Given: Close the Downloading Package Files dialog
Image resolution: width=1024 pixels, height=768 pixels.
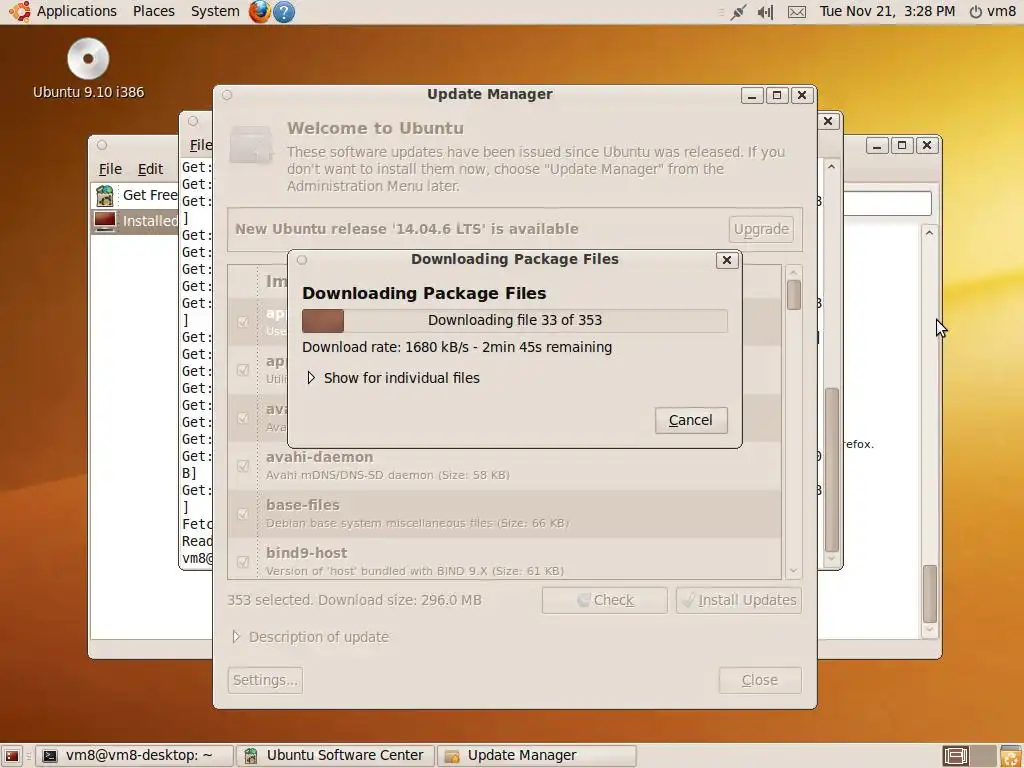Looking at the screenshot, I should (726, 260).
